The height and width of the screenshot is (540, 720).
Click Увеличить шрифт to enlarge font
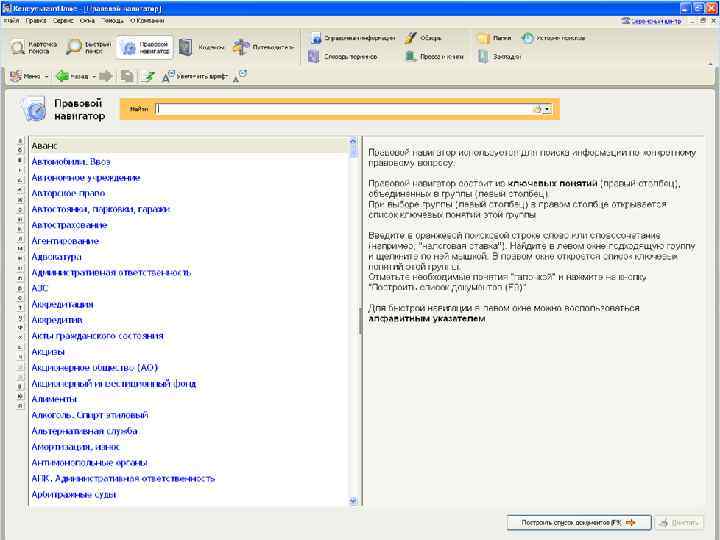[195, 76]
